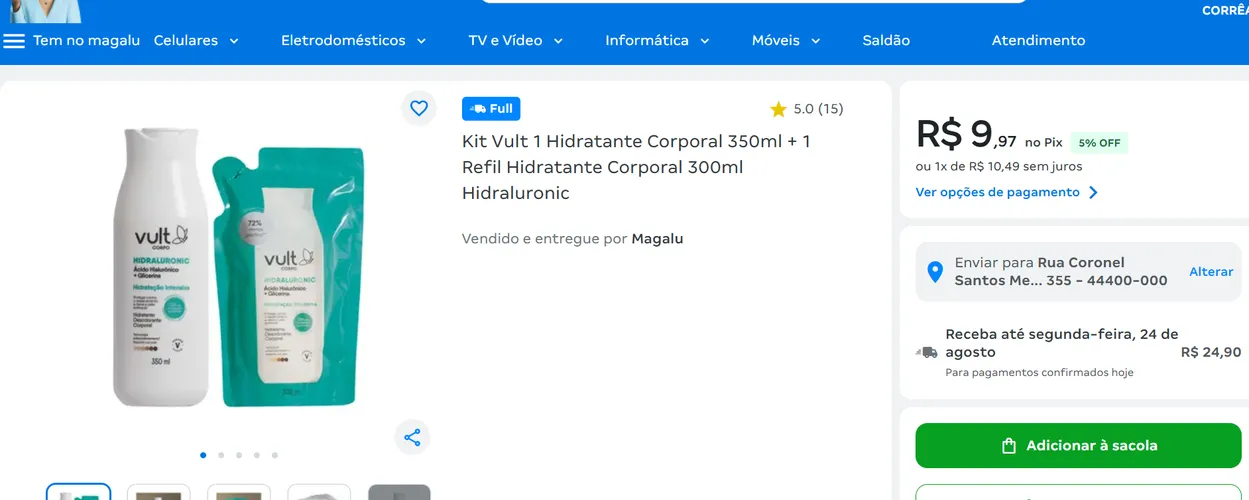Select the second carousel dot indicator
Viewport: 1249px width, 500px height.
[x=221, y=455]
